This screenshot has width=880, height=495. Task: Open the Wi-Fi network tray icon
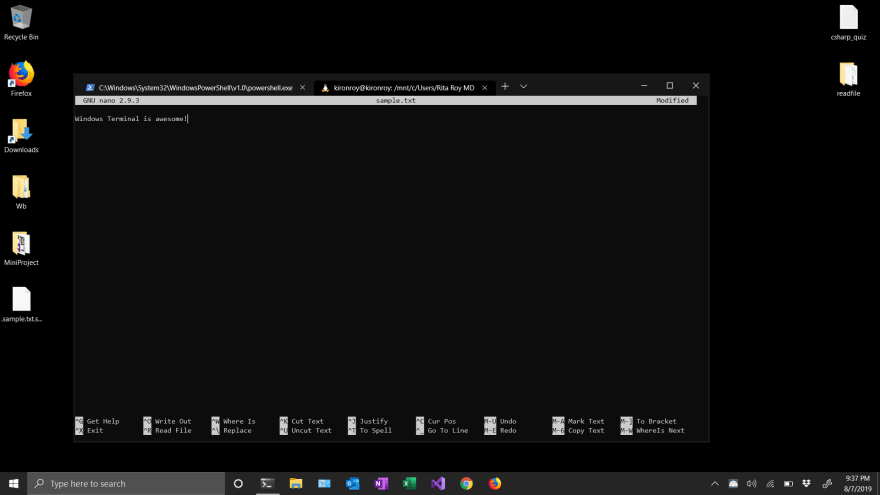(770, 483)
